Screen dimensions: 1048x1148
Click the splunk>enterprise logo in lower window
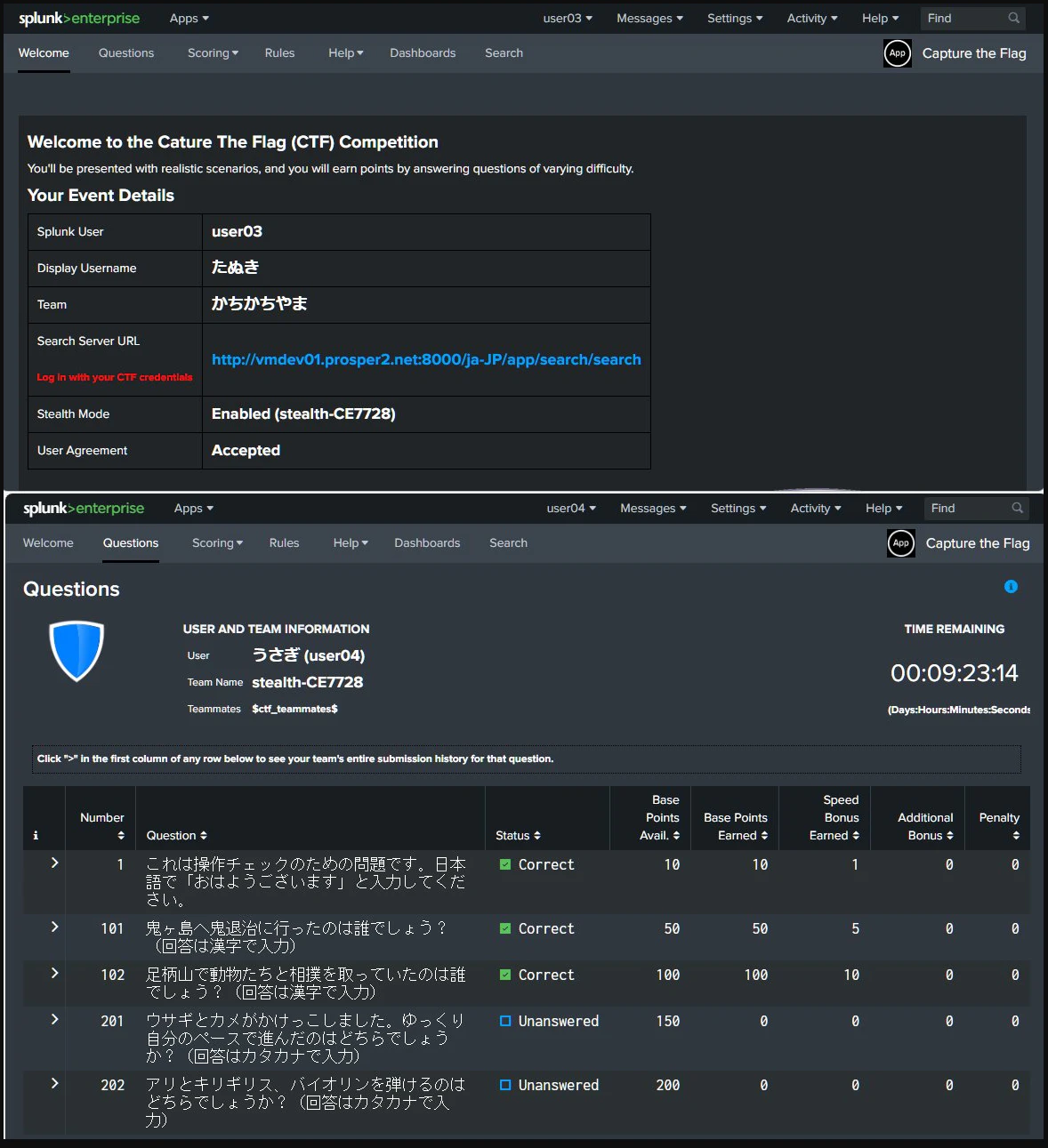click(84, 508)
